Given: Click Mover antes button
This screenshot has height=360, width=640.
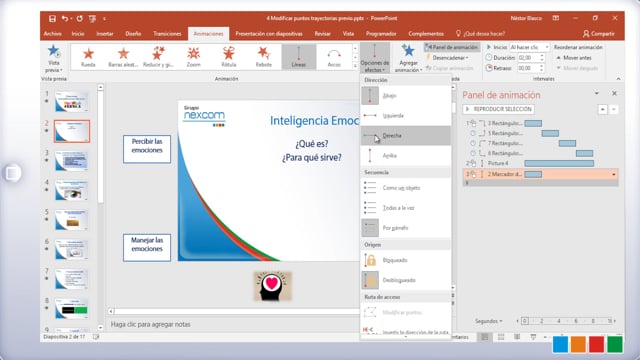Looking at the screenshot, I should 574,58.
